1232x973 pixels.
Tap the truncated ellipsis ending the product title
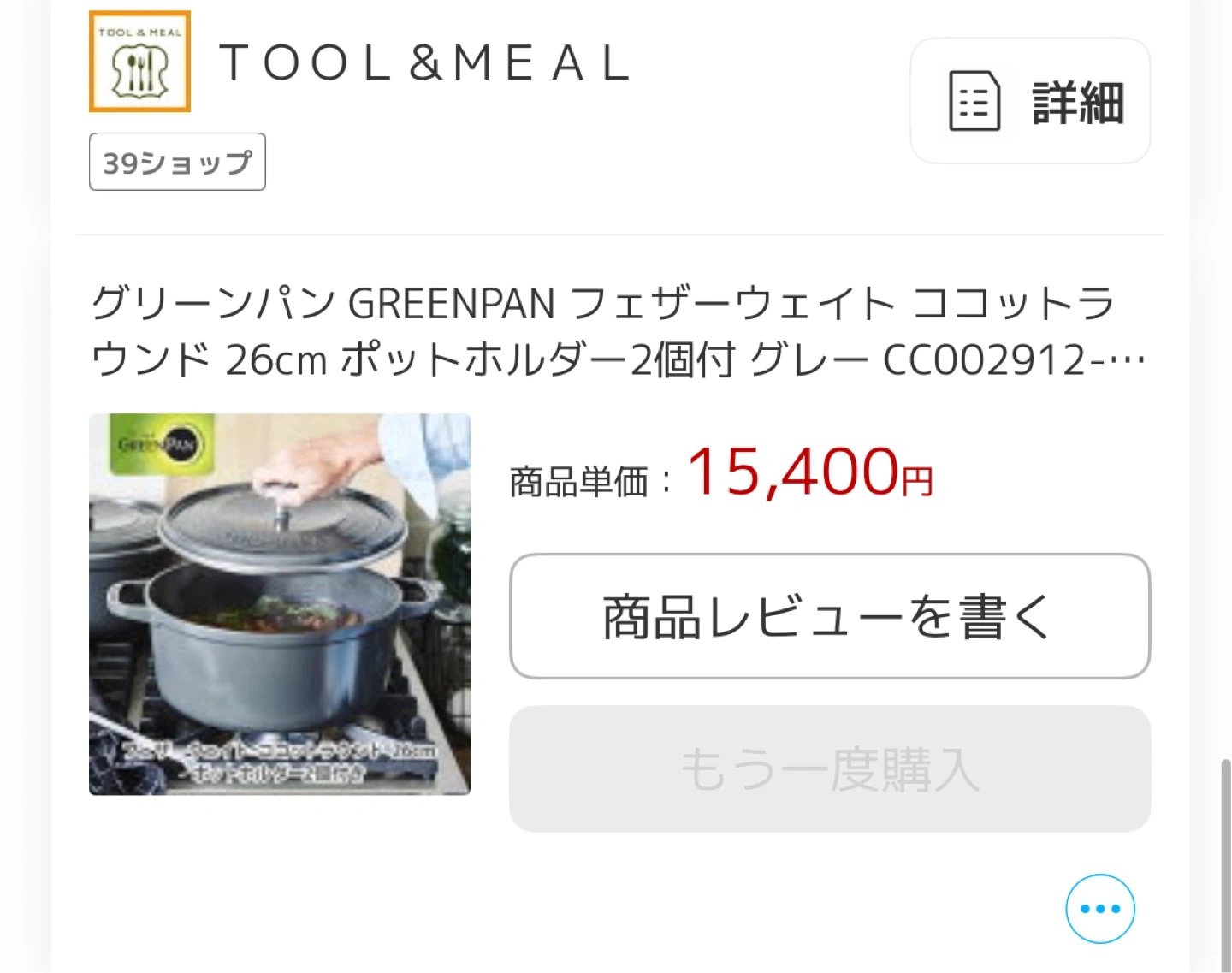point(1126,360)
